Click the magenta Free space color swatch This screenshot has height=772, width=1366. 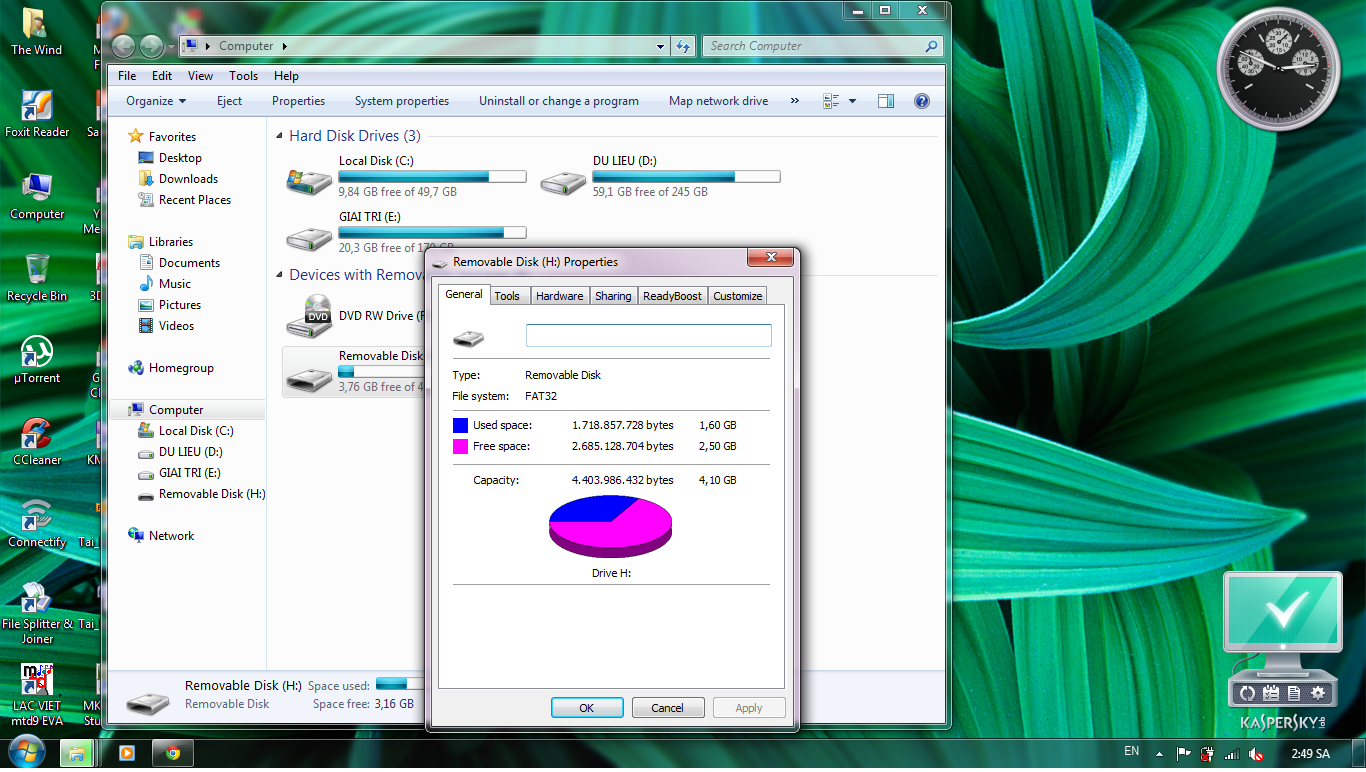460,447
